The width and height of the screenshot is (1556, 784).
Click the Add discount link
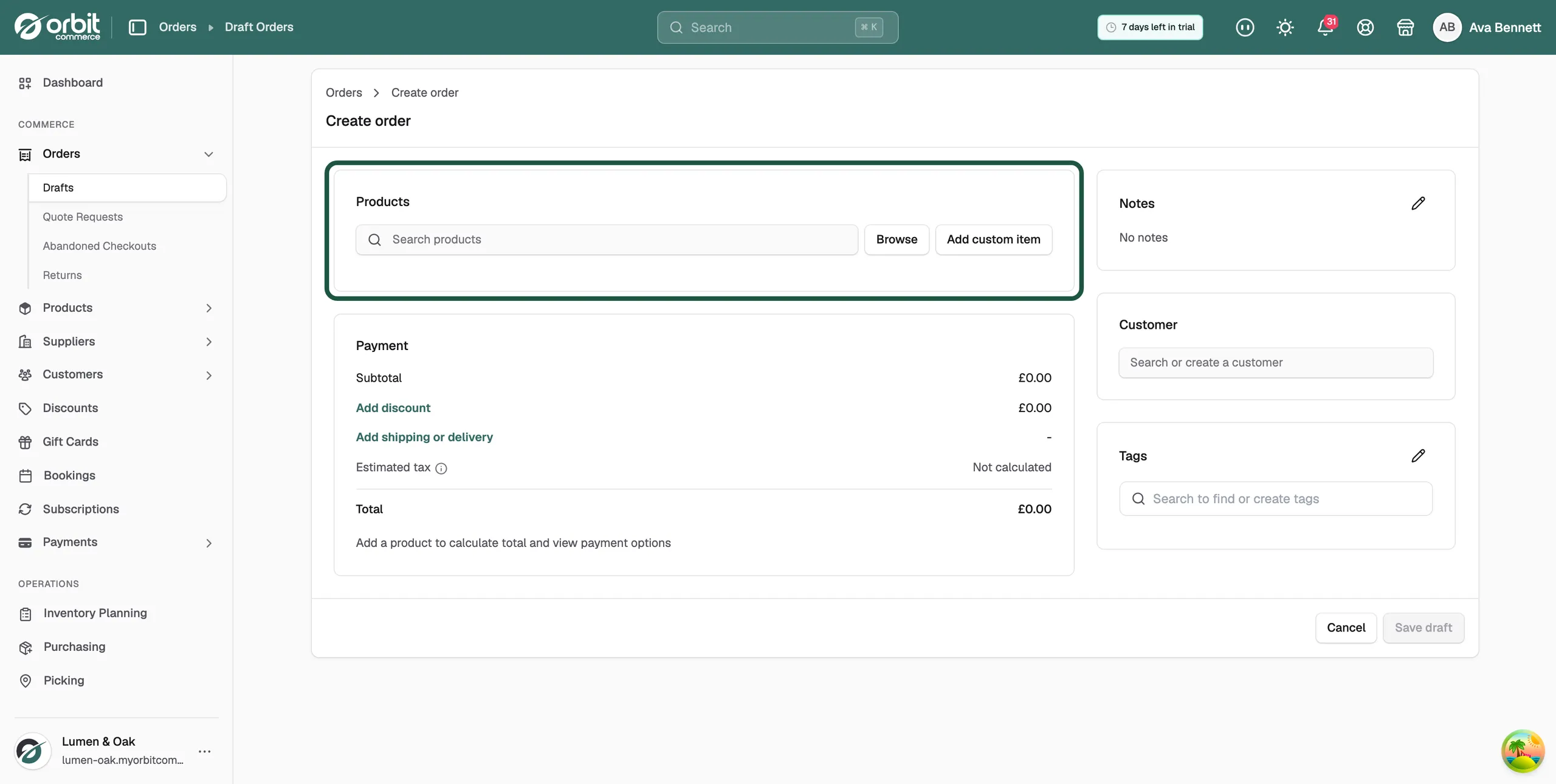click(393, 408)
